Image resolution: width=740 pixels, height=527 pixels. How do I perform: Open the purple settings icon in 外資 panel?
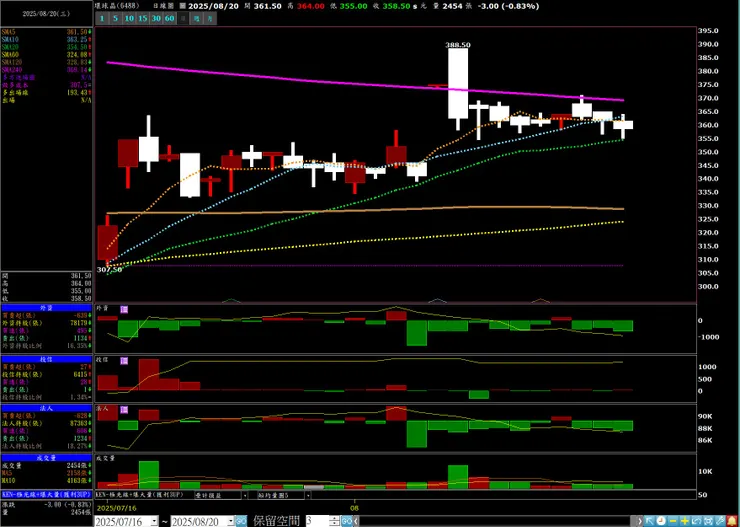124,310
